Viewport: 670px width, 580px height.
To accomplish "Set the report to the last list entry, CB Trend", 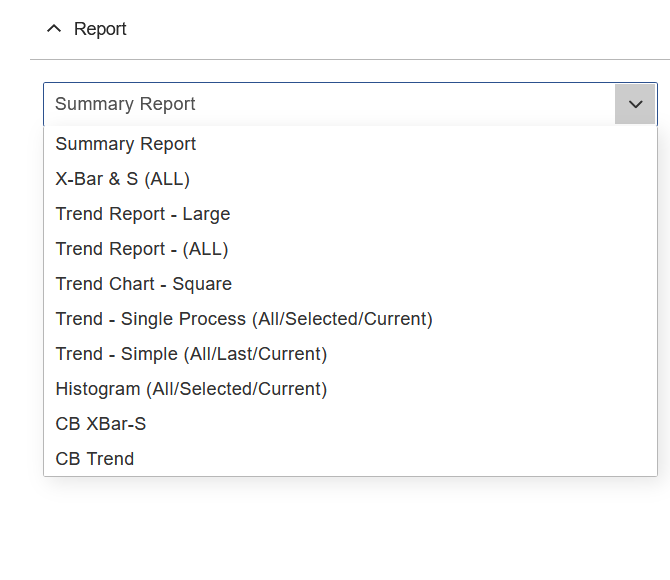I will tap(95, 459).
